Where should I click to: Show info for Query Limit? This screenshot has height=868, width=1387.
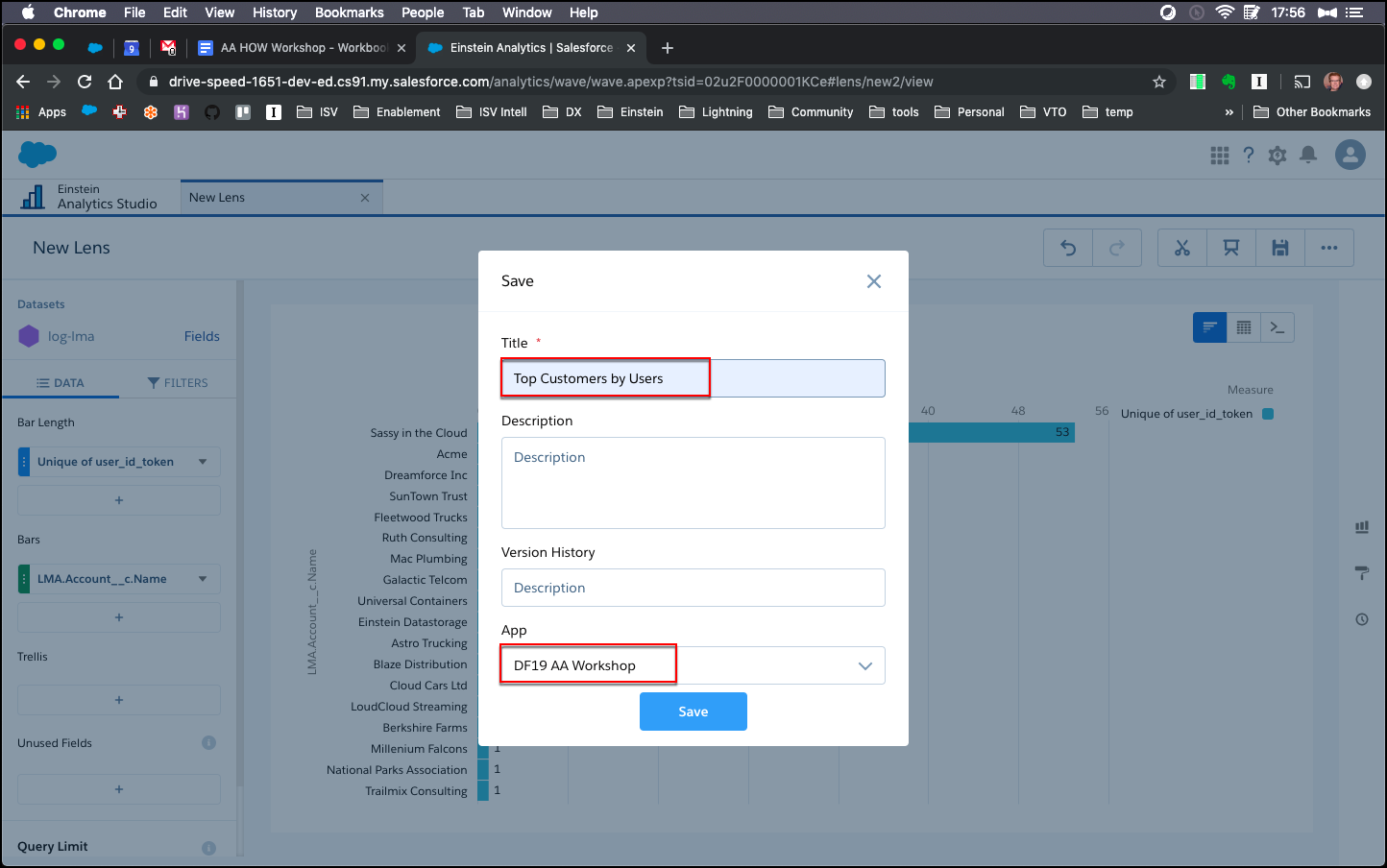[208, 847]
